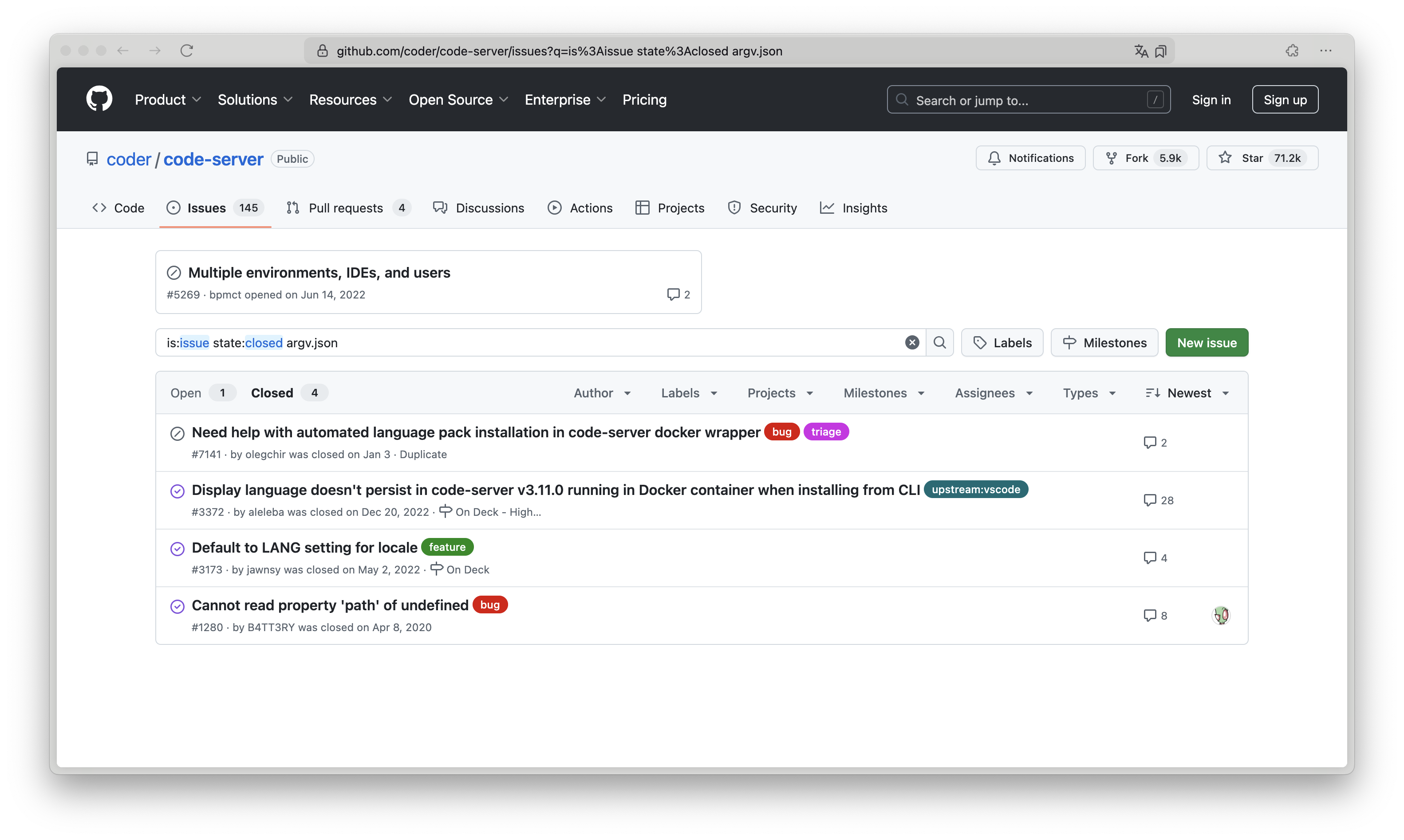The height and width of the screenshot is (840, 1404).
Task: Go forward using the browser forward arrow
Action: [154, 51]
